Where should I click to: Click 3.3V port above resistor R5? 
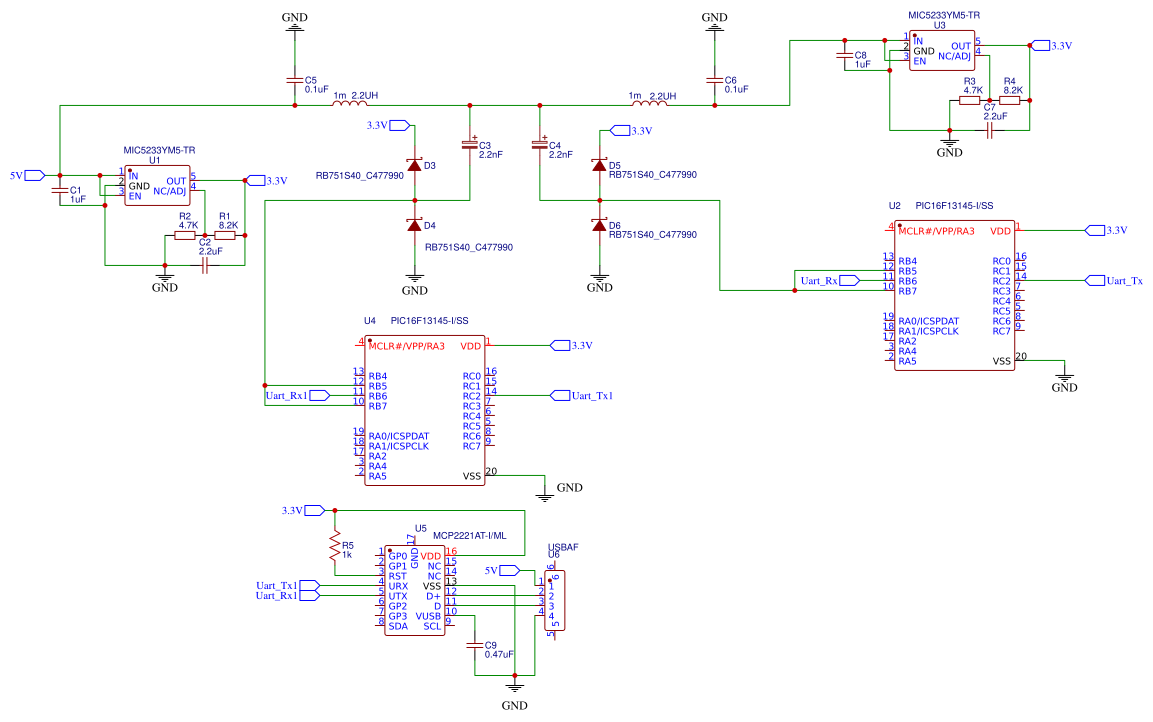[x=303, y=510]
